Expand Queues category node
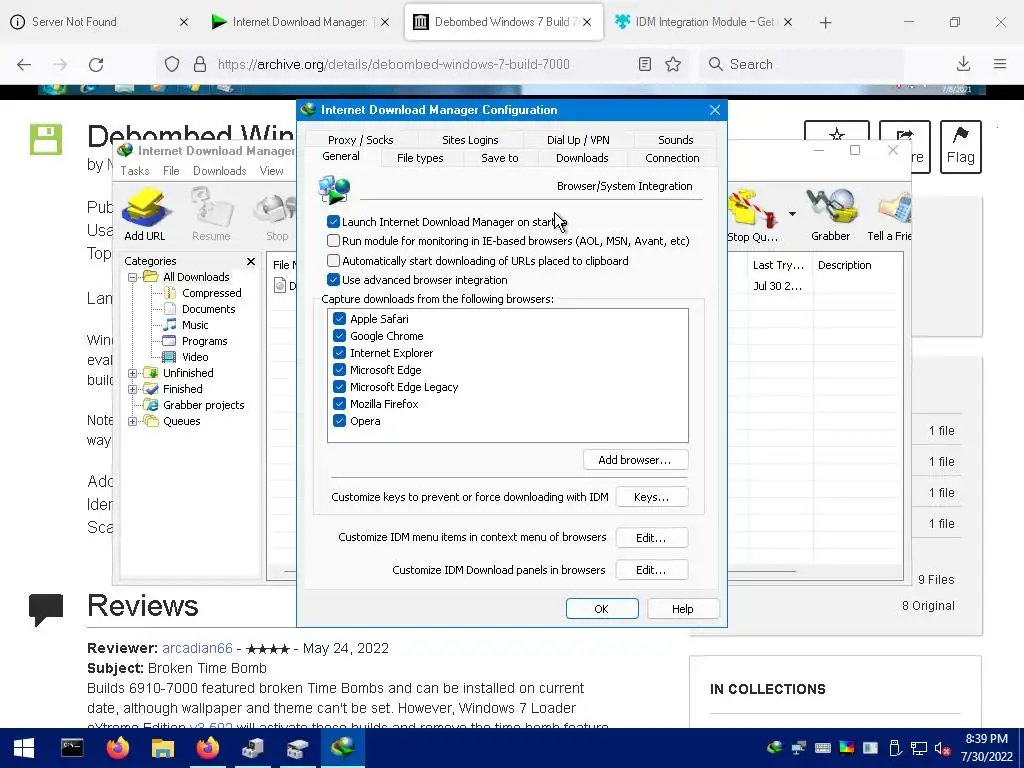This screenshot has height=768, width=1024. tap(133, 421)
